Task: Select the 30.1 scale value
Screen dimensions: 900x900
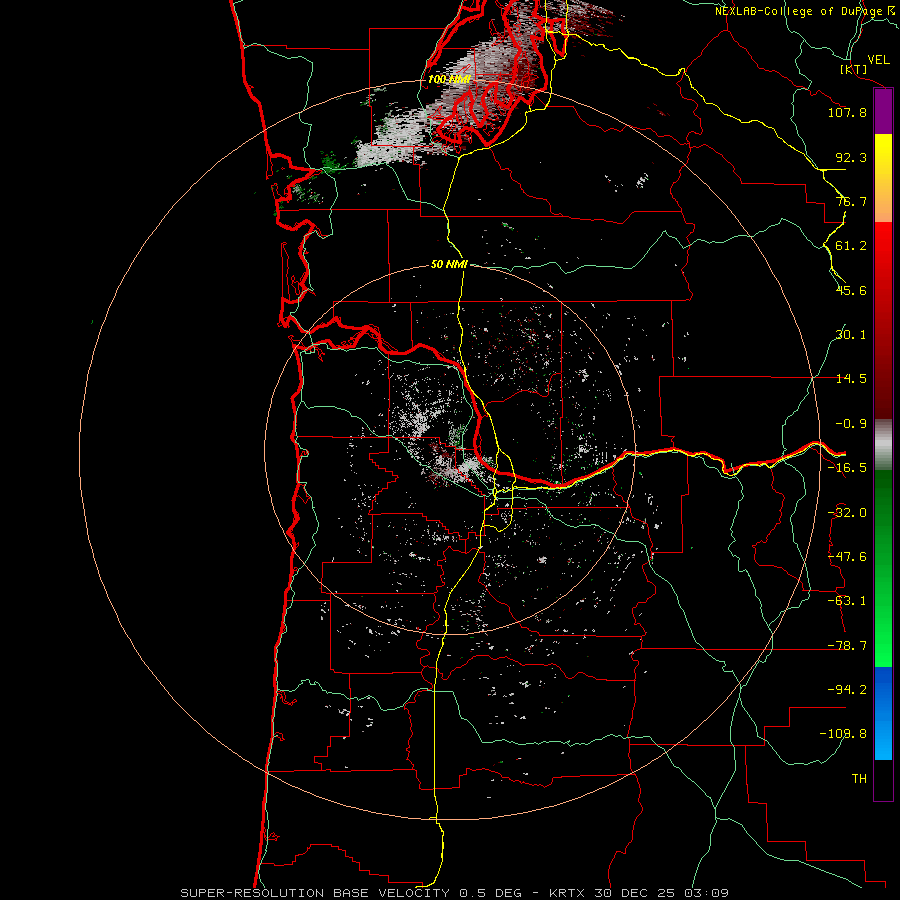Action: (x=851, y=335)
